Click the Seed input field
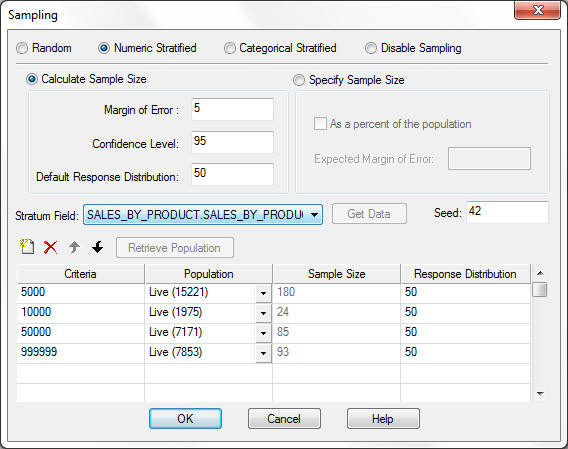 pyautogui.click(x=507, y=212)
